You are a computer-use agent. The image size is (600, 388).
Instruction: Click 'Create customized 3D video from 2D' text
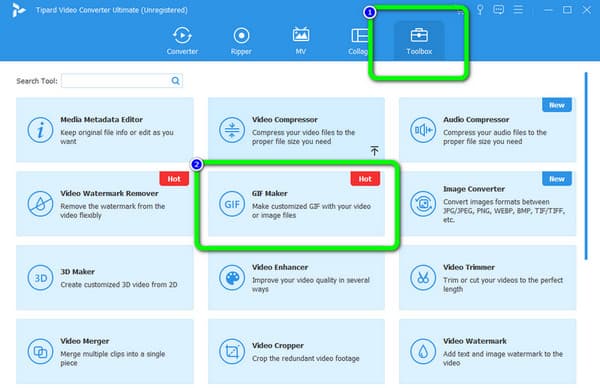[119, 285]
